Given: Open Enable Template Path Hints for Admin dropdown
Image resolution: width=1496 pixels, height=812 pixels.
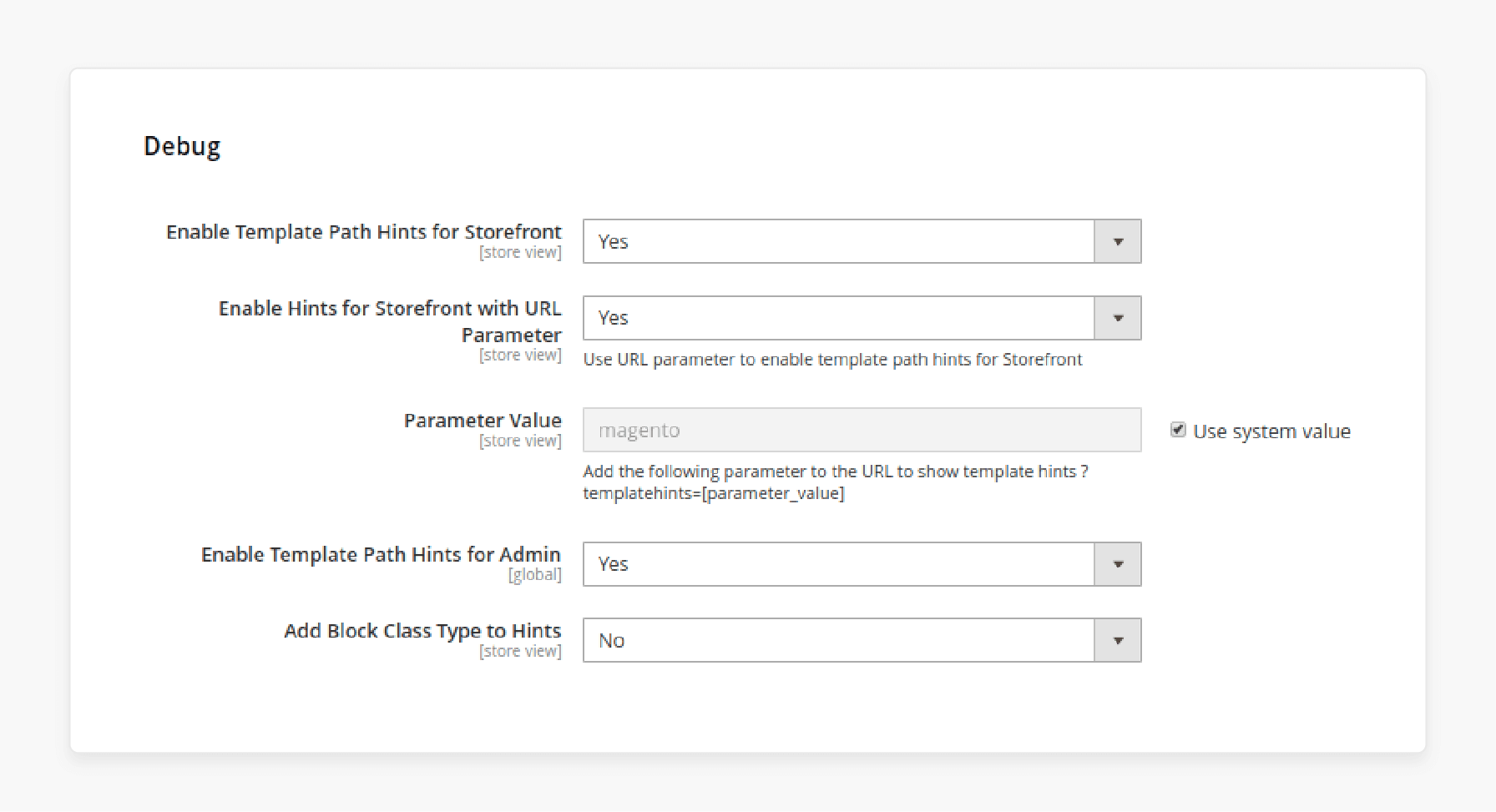Looking at the screenshot, I should [x=862, y=564].
